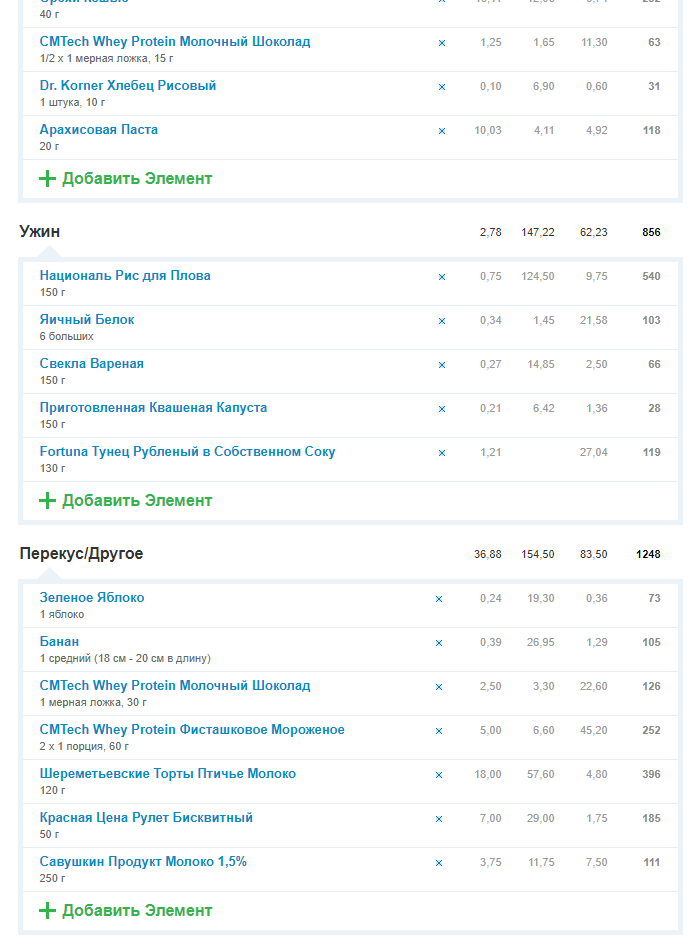Remove Свекла Вареная from dinner
This screenshot has width=690, height=950.
tap(442, 365)
